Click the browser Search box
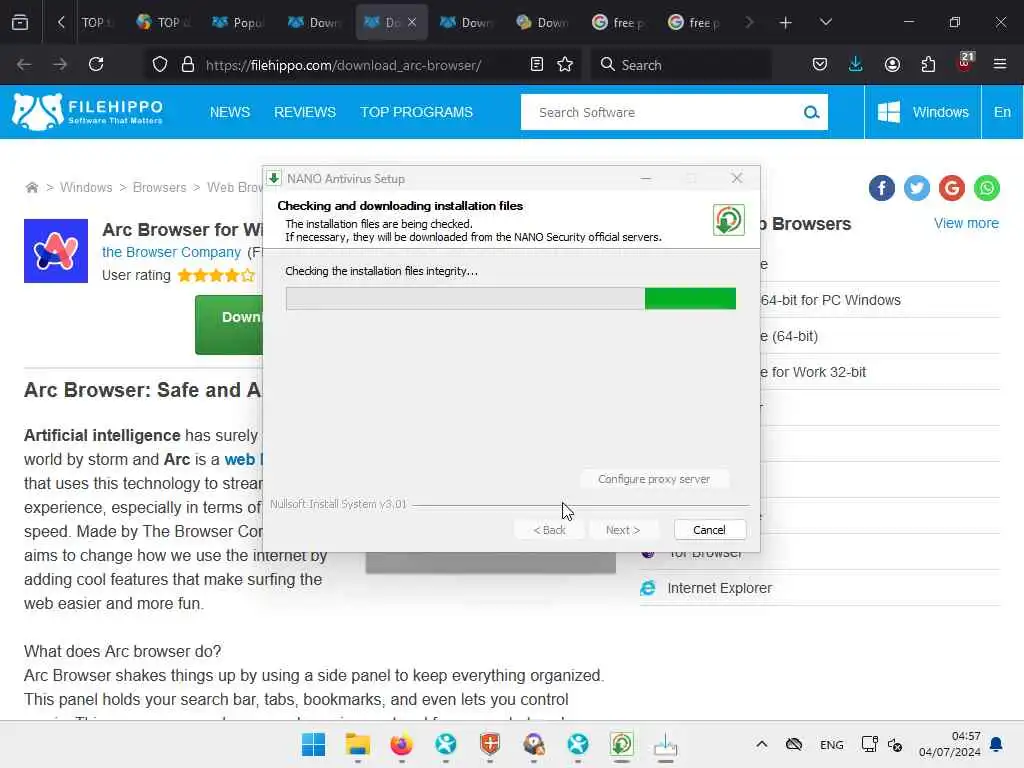 click(x=681, y=65)
